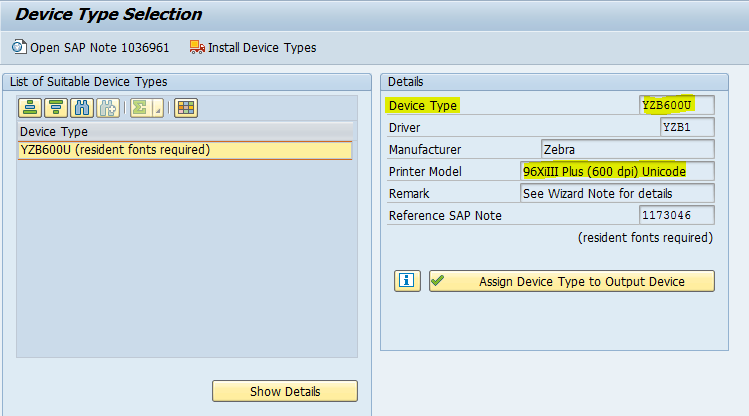The width and height of the screenshot is (749, 416).
Task: Click the Device Type Selection title
Action: point(109,14)
